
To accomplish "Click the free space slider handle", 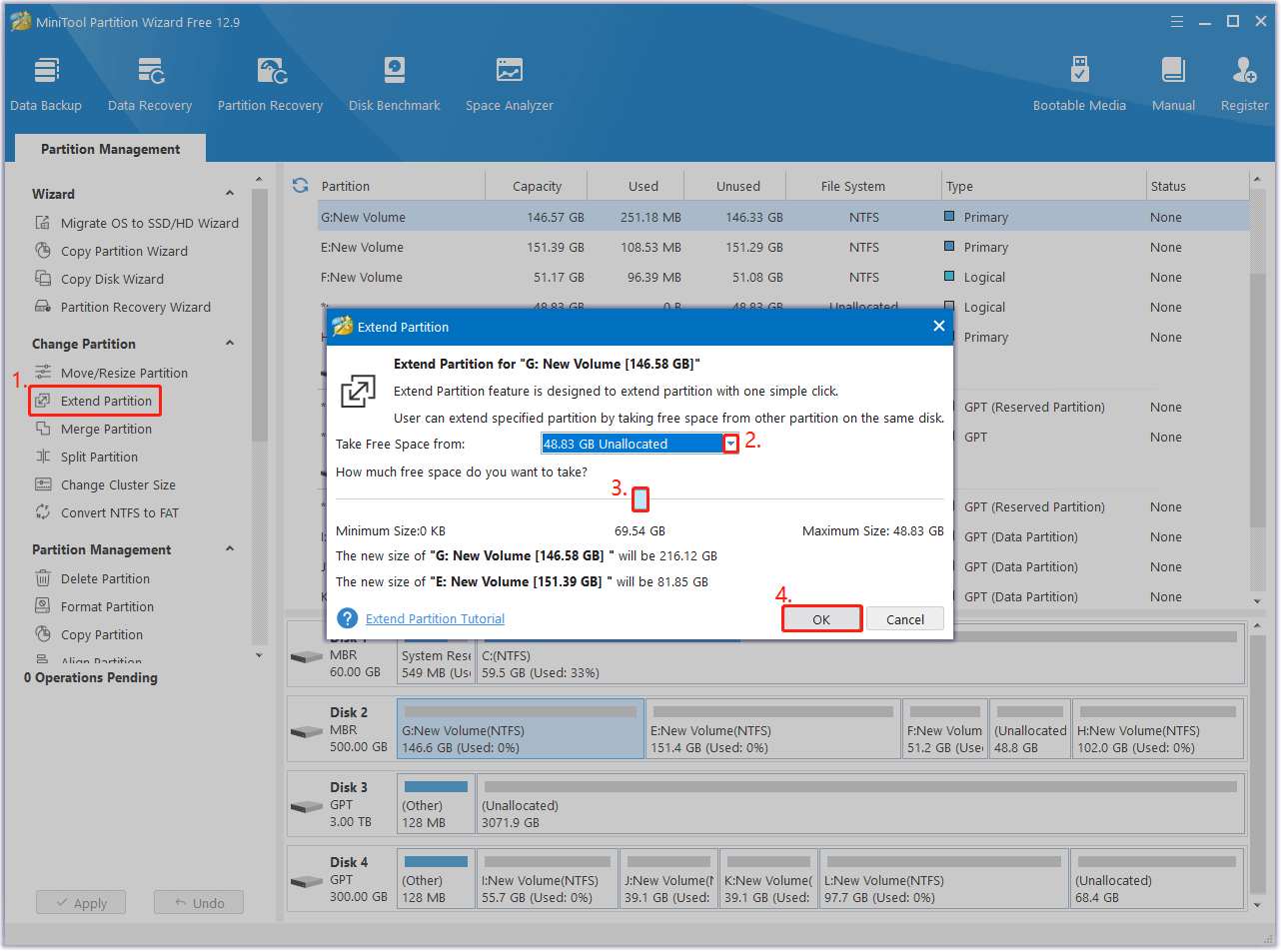I will point(640,498).
